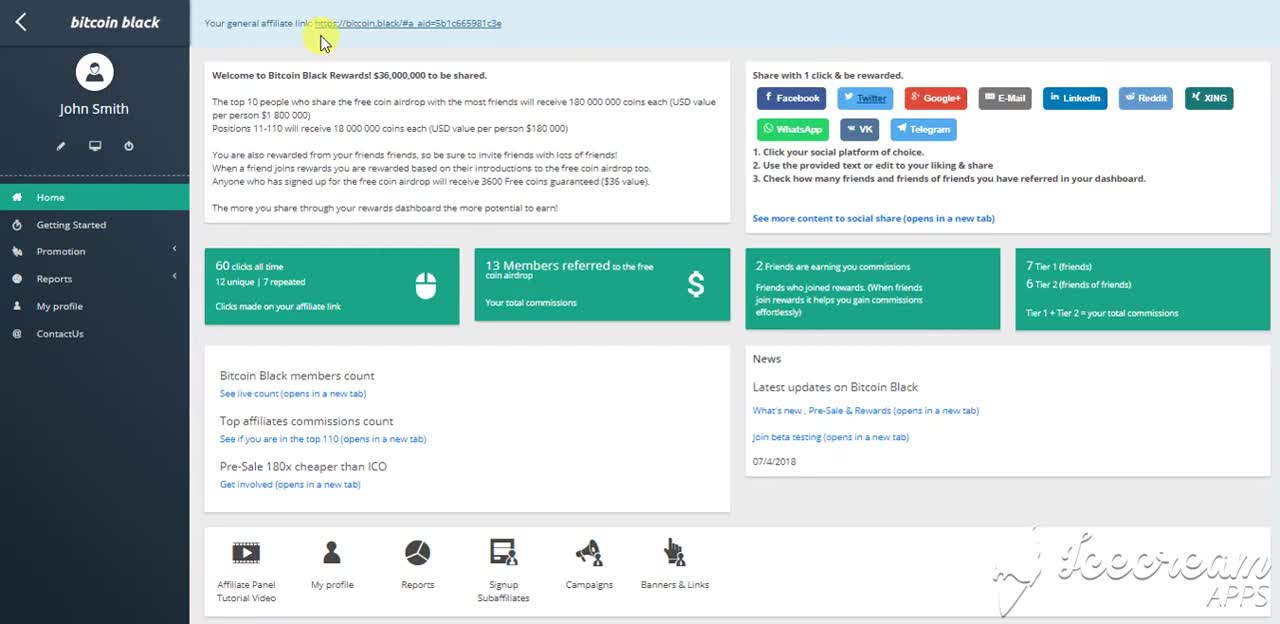Screen dimensions: 1280x624
Task: Go to My profile in sidebar
Action: click(94, 306)
